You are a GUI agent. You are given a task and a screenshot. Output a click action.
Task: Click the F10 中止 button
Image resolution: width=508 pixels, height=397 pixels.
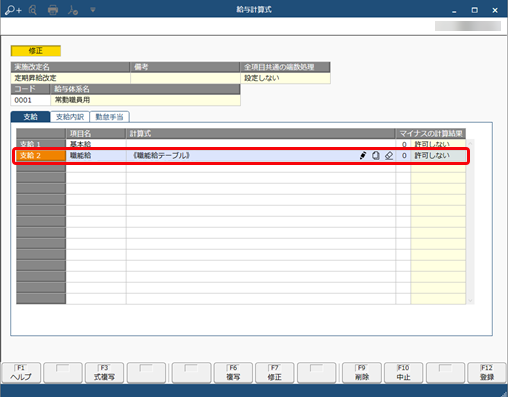403,373
